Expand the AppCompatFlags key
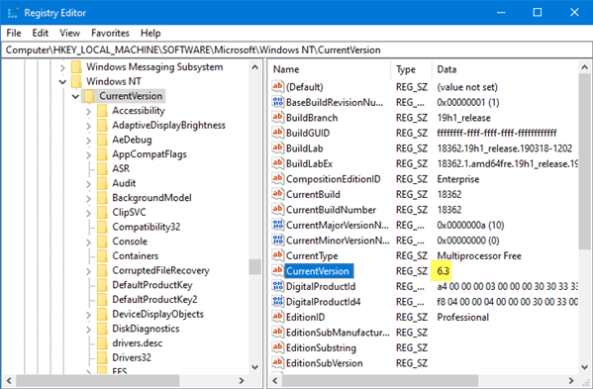 pyautogui.click(x=88, y=155)
